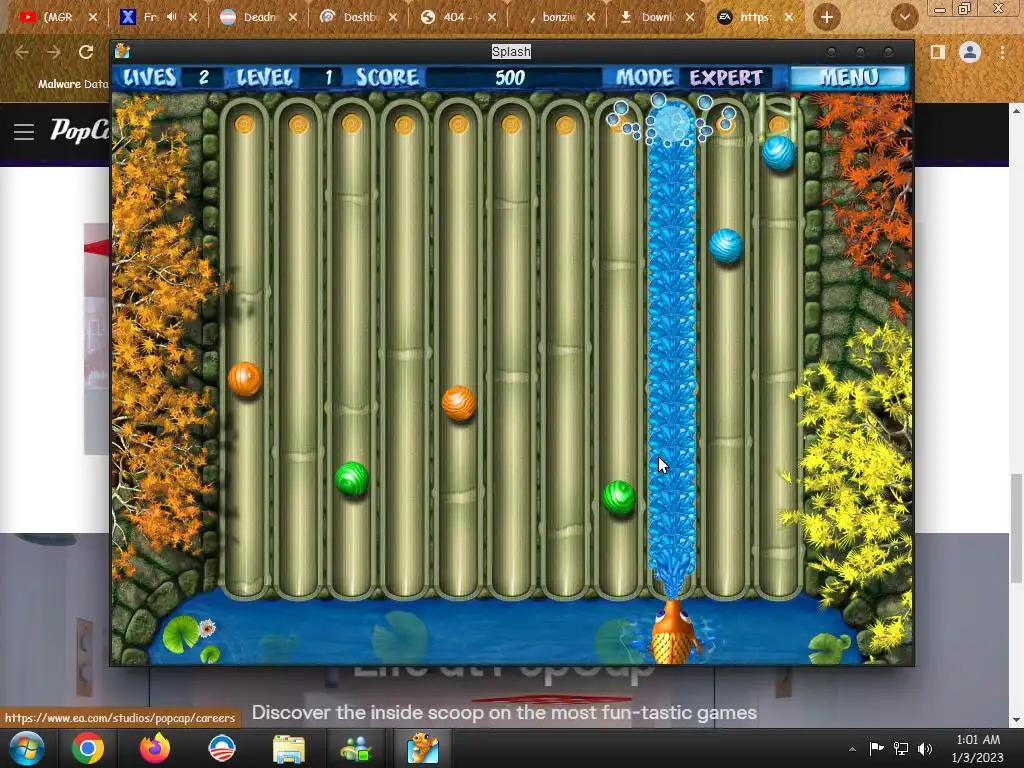This screenshot has width=1024, height=768.
Task: Switch to the Deadmau browser tab
Action: tap(260, 17)
